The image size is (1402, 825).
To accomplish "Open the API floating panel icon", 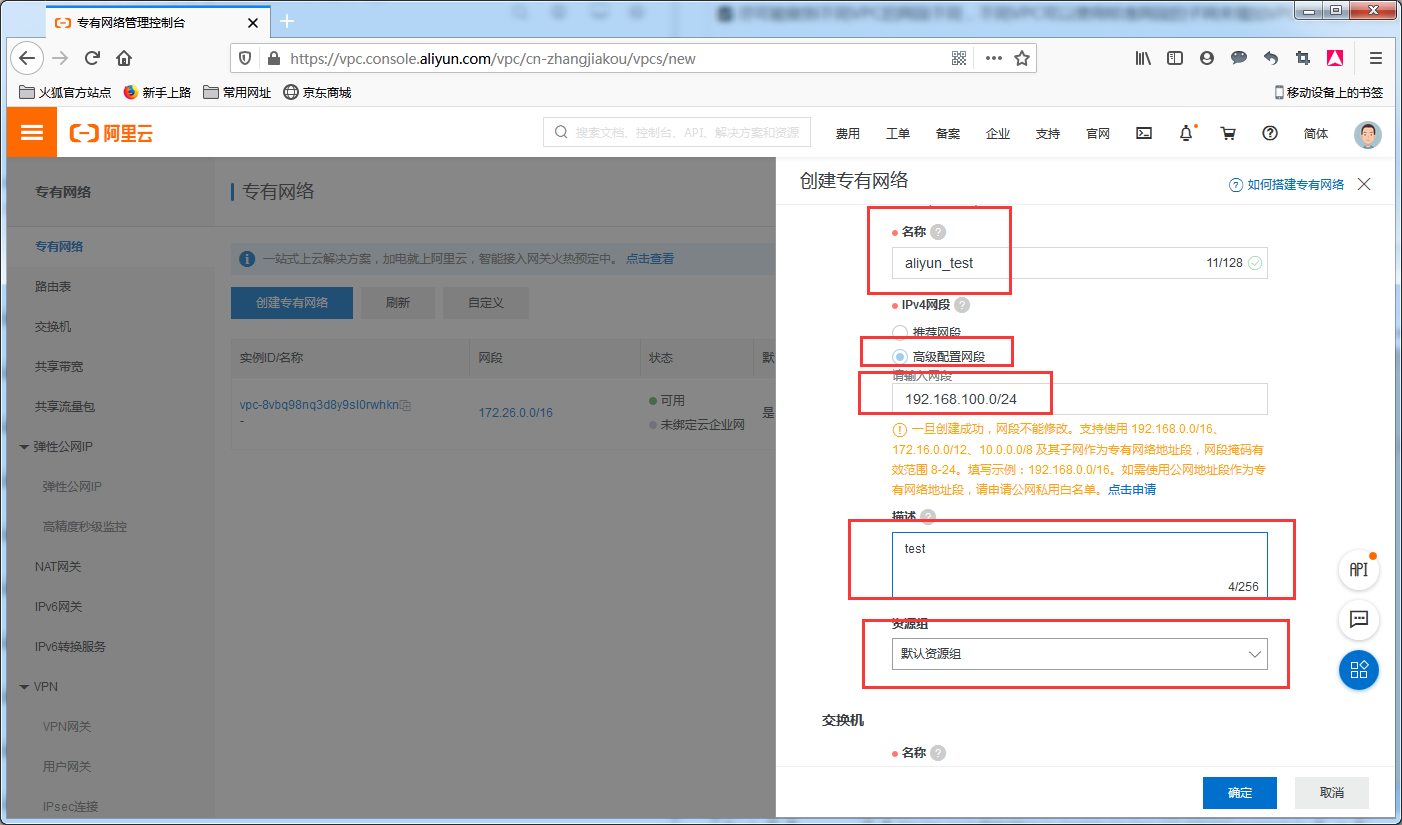I will click(1358, 570).
